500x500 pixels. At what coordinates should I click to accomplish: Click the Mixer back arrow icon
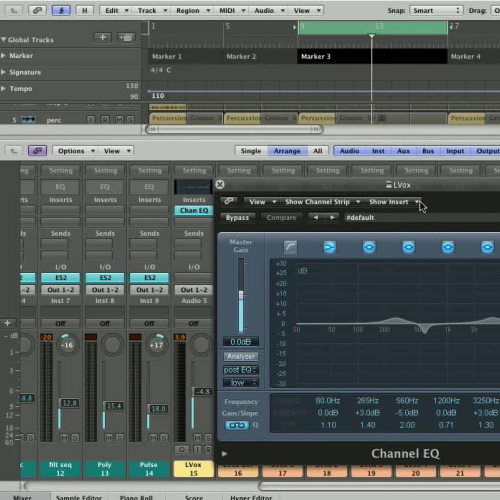coord(14,151)
